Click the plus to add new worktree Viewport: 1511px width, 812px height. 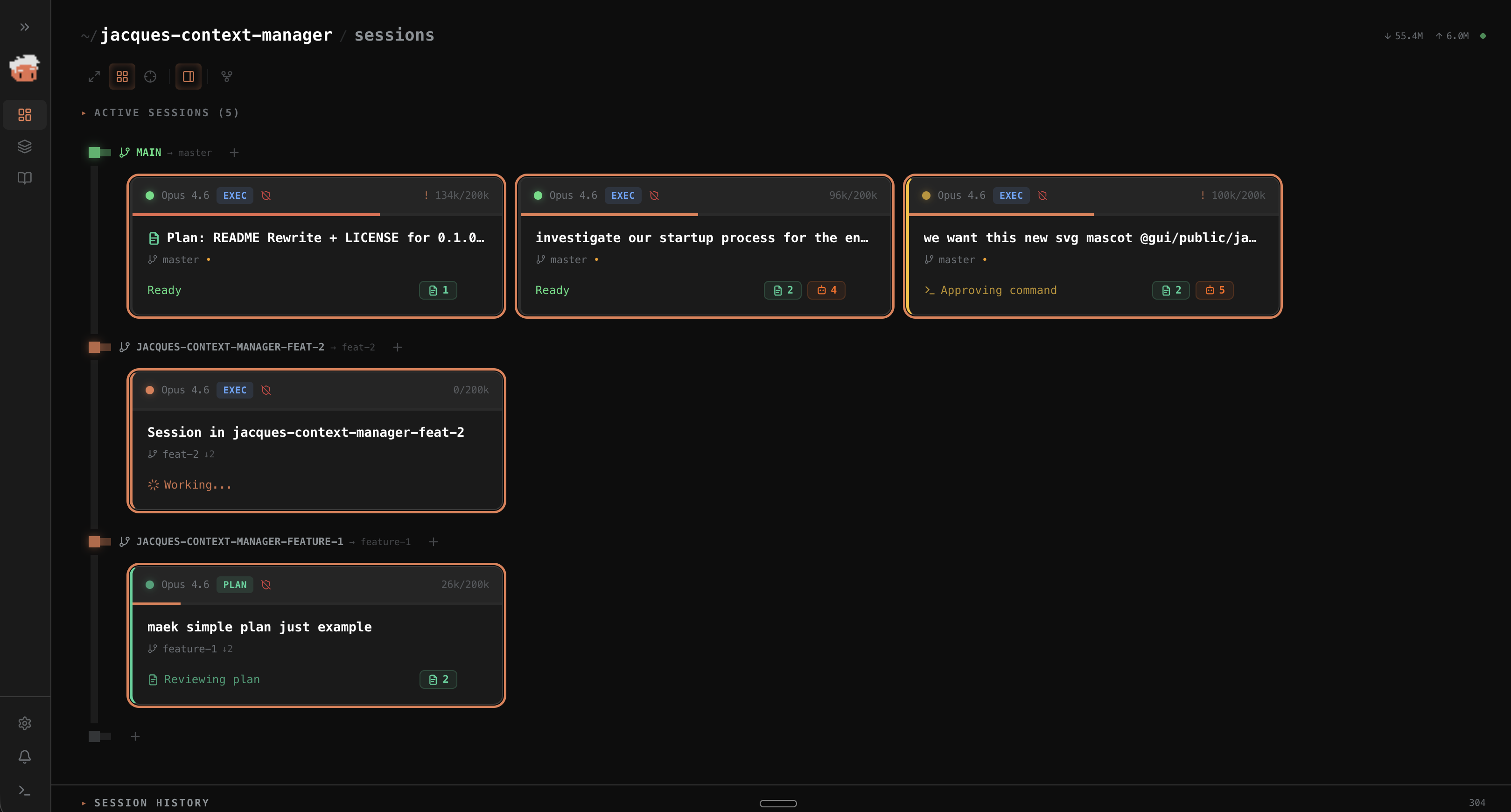[135, 736]
